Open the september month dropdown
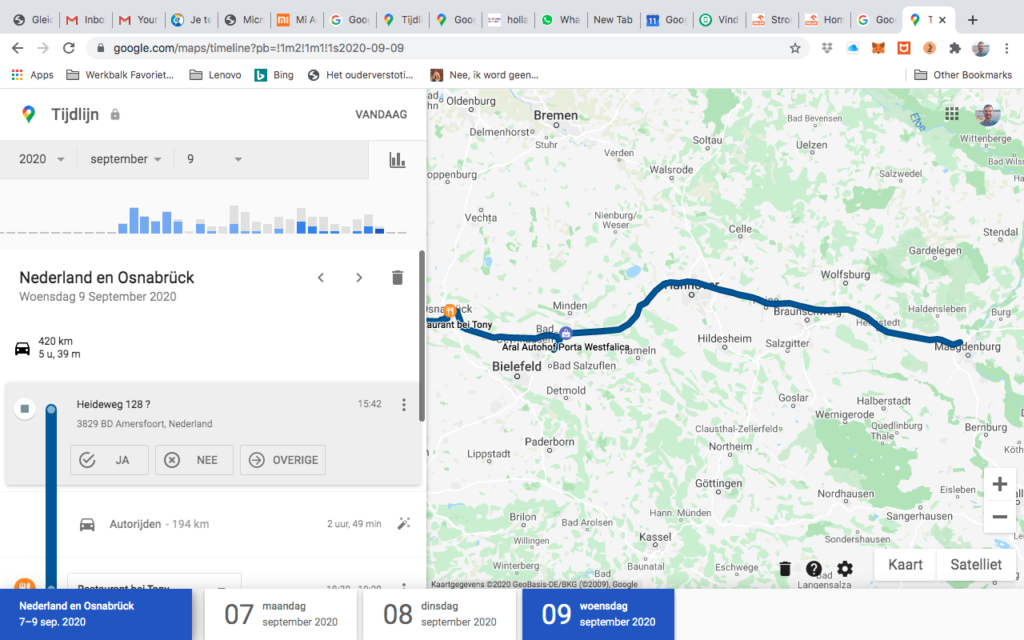This screenshot has height=640, width=1024. tap(126, 159)
